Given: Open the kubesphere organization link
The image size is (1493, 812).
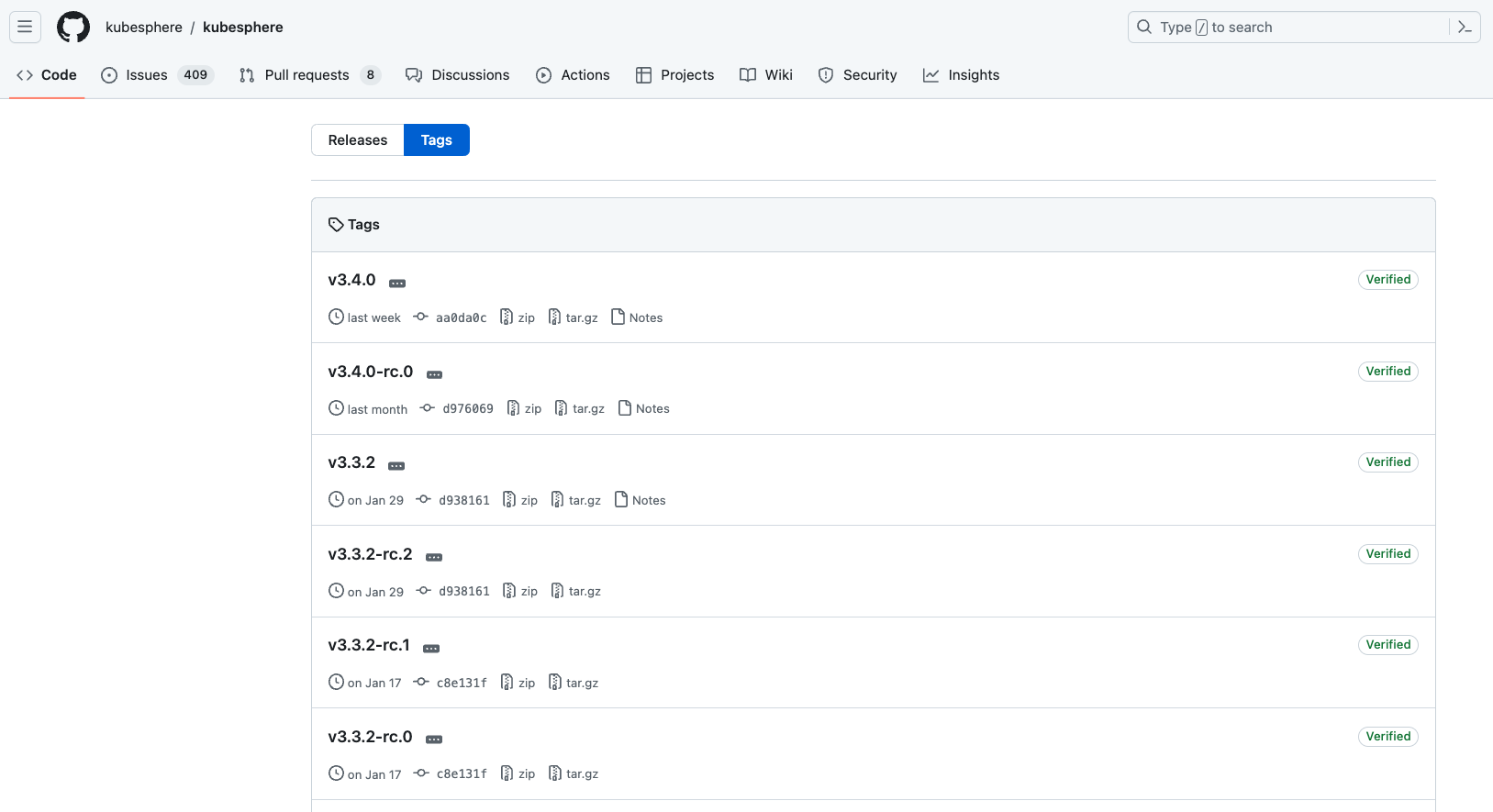Looking at the screenshot, I should click(x=144, y=28).
